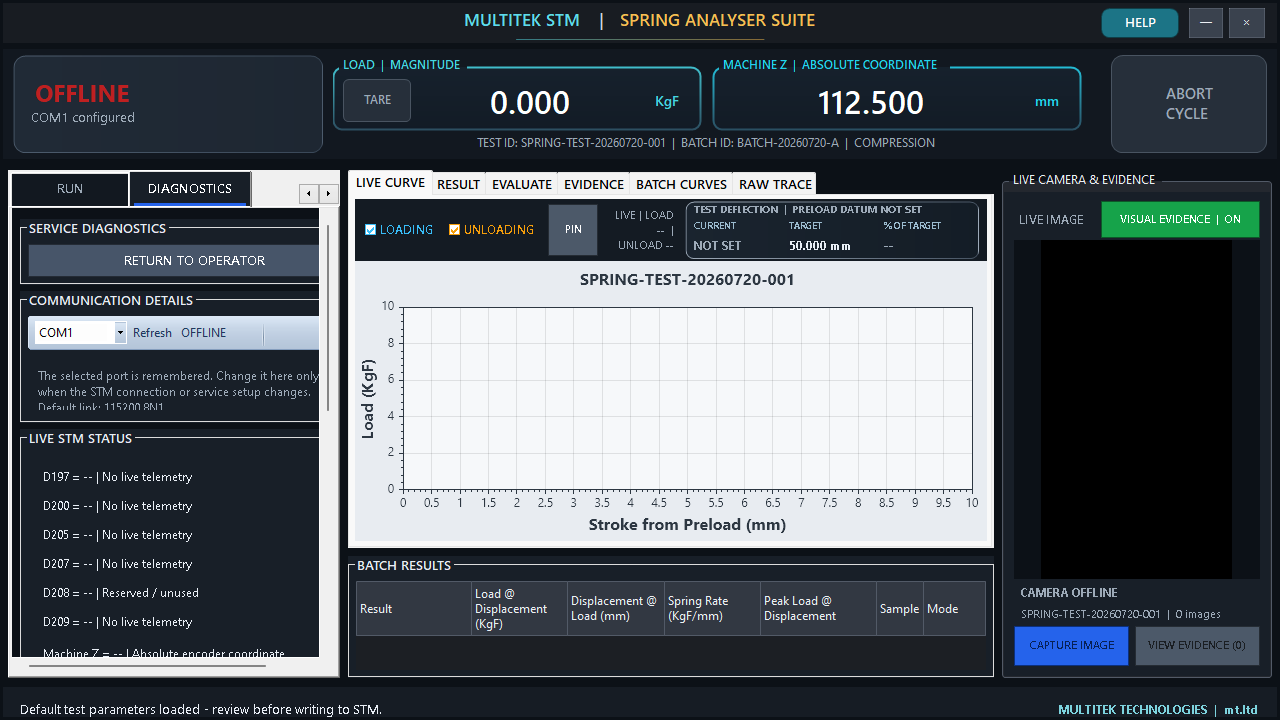
Task: Open the EVIDENCE tab
Action: pos(594,184)
